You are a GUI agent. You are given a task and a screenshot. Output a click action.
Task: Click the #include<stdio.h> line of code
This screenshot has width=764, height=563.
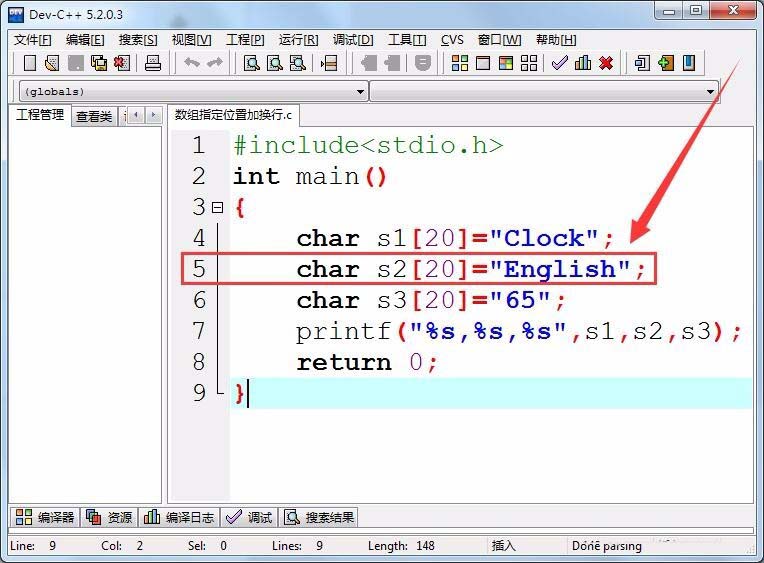pos(368,145)
